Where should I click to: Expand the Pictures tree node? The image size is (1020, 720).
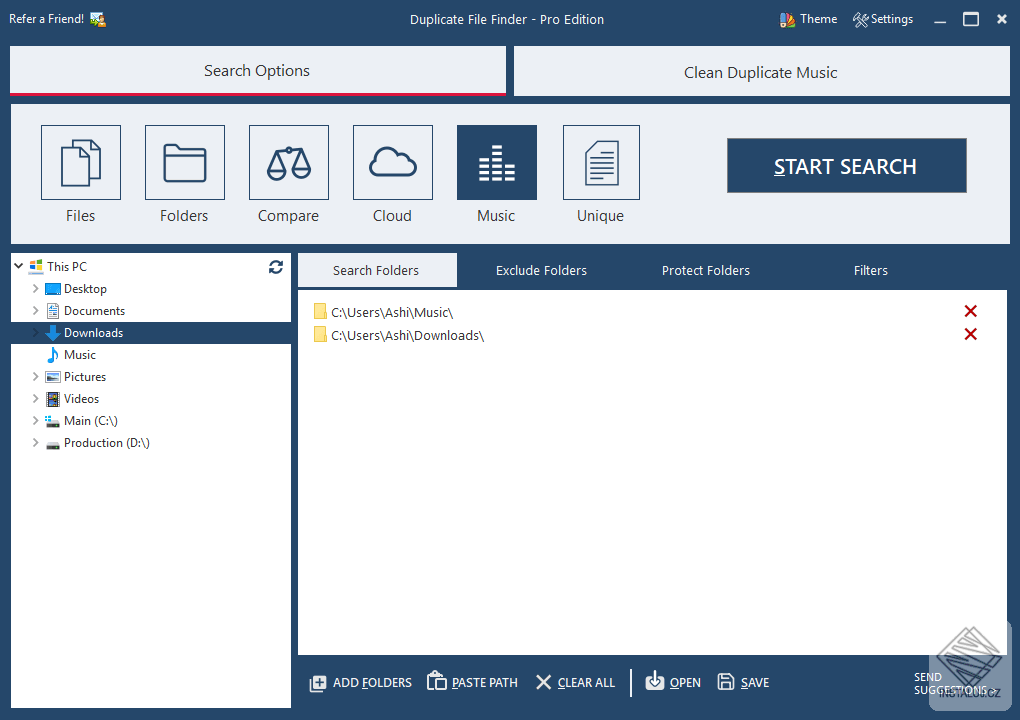[x=36, y=376]
